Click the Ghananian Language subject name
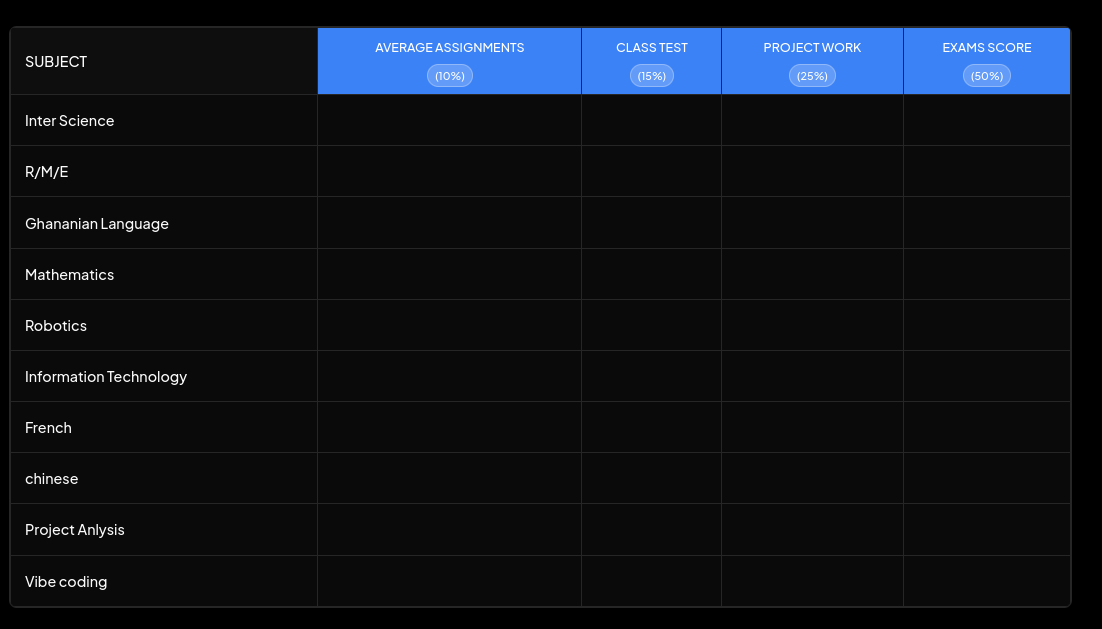Screen dimensions: 1102x629 pos(96,223)
